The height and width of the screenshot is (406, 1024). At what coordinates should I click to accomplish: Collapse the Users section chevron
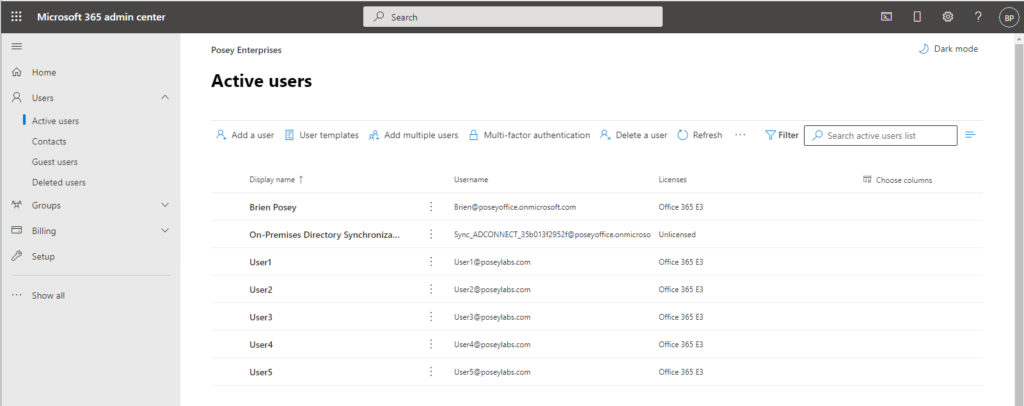tap(165, 97)
